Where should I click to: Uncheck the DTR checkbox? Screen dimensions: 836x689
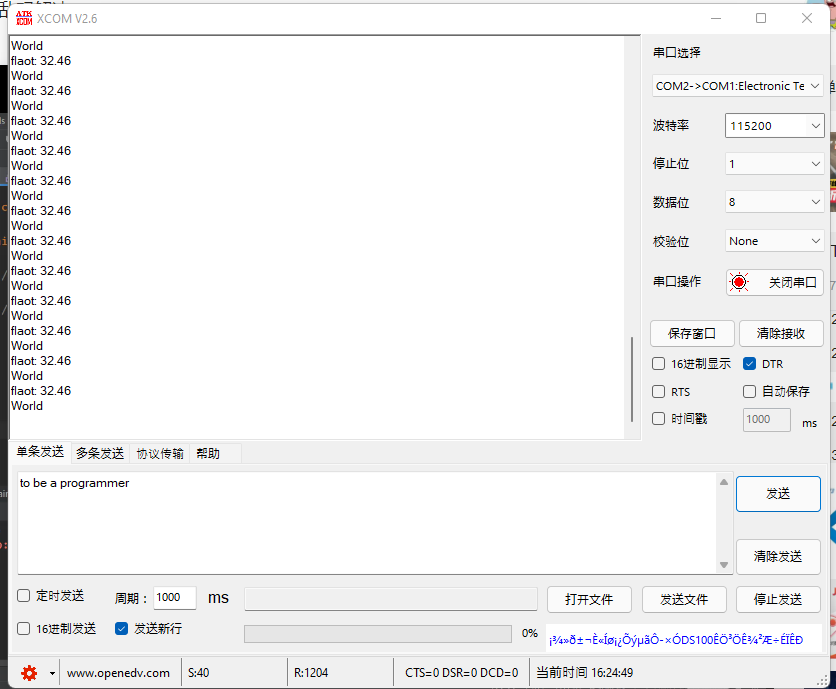coord(749,364)
